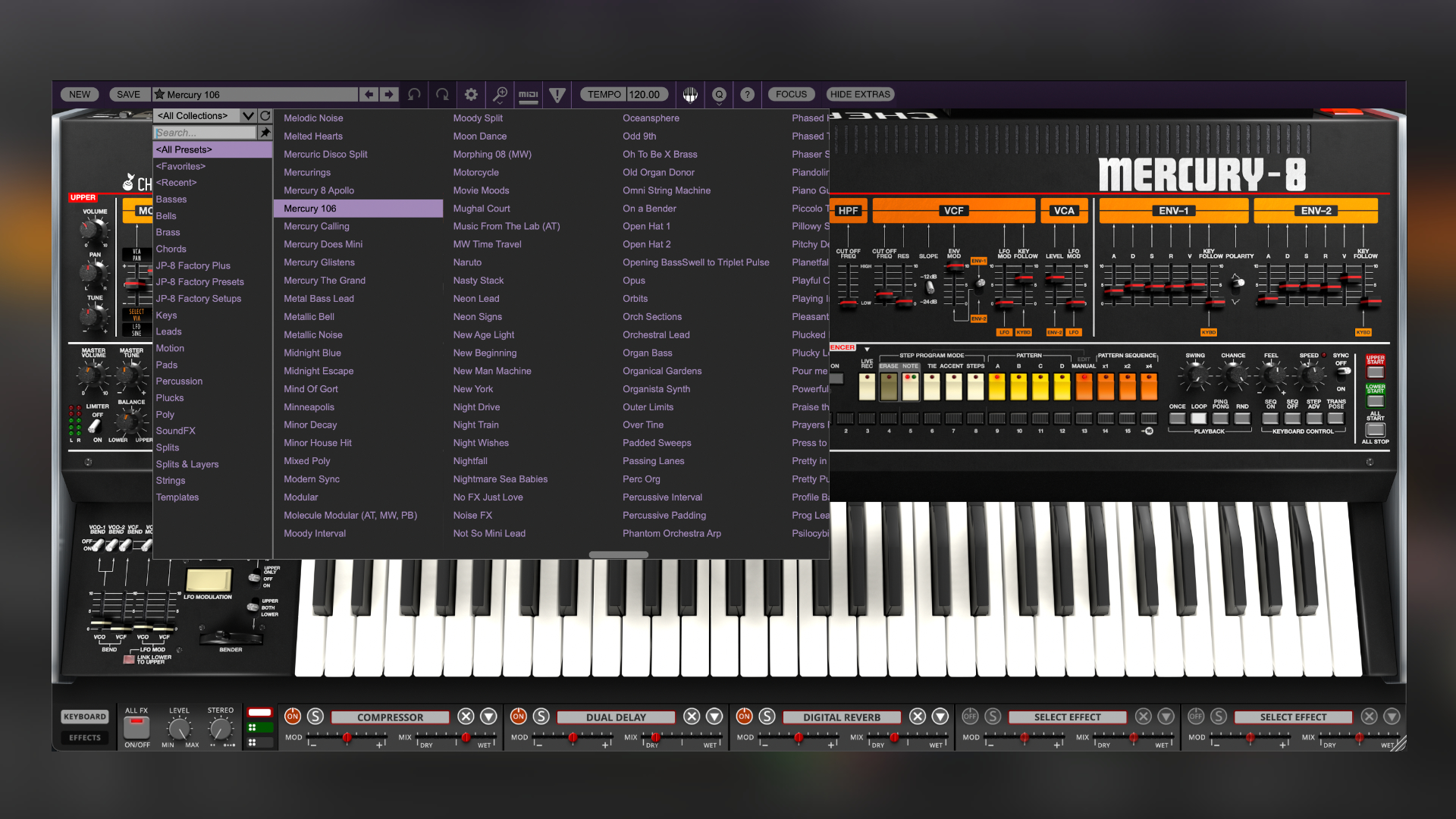
Task: Click the undo arrow icon
Action: coord(414,94)
